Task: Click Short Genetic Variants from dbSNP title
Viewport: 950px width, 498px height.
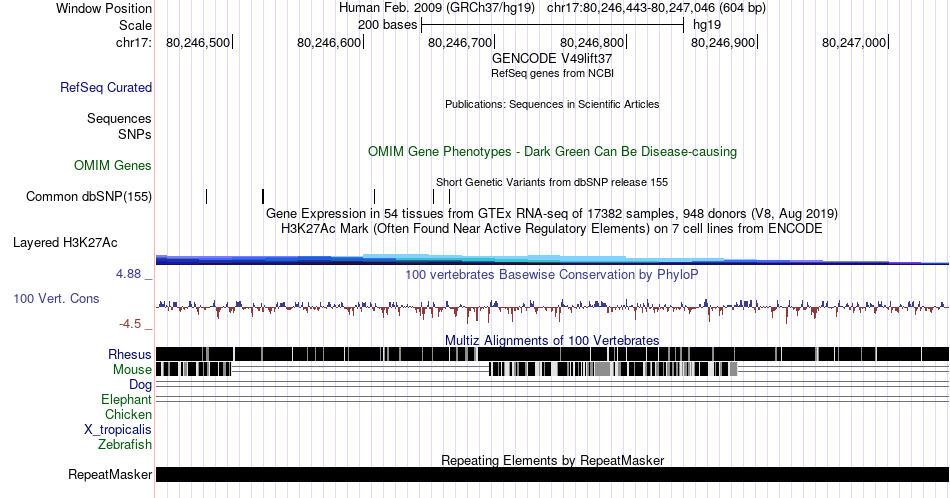Action: point(552,182)
